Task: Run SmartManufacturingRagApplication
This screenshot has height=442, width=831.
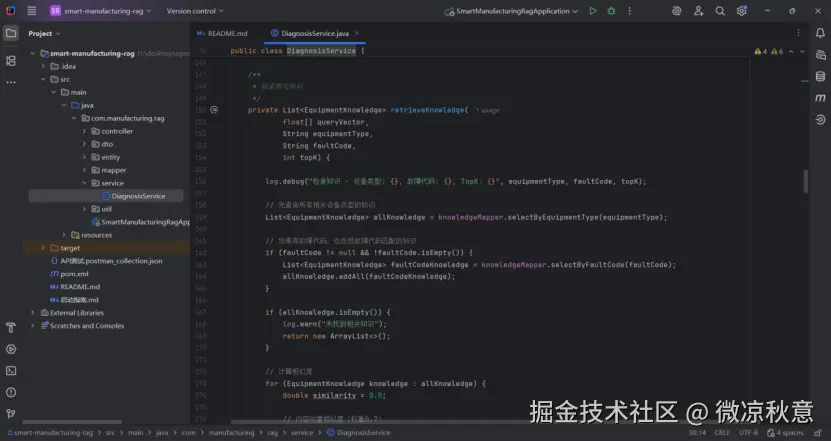Action: tap(593, 11)
